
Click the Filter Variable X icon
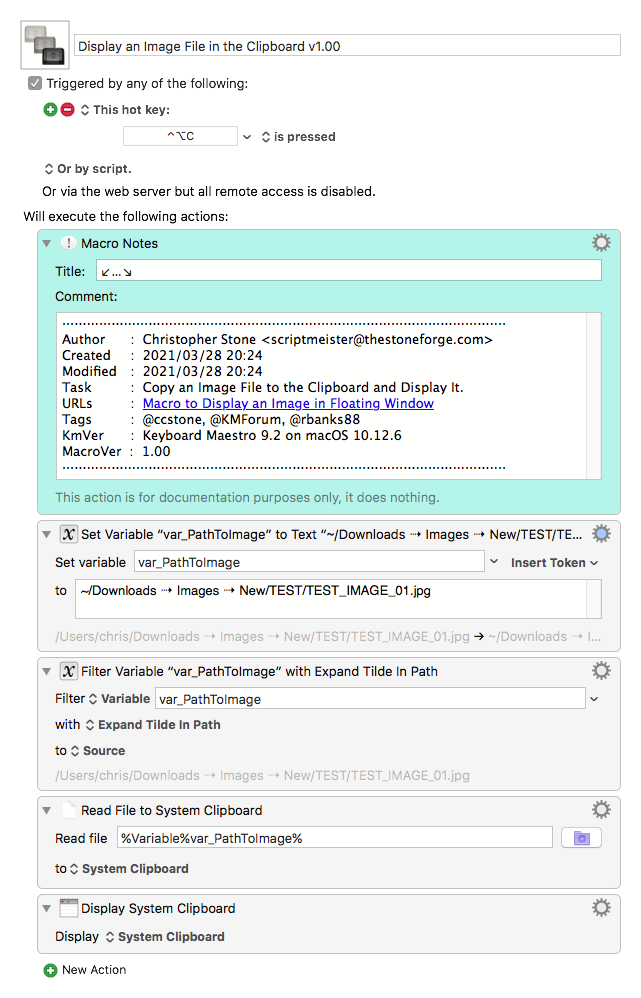coord(68,671)
